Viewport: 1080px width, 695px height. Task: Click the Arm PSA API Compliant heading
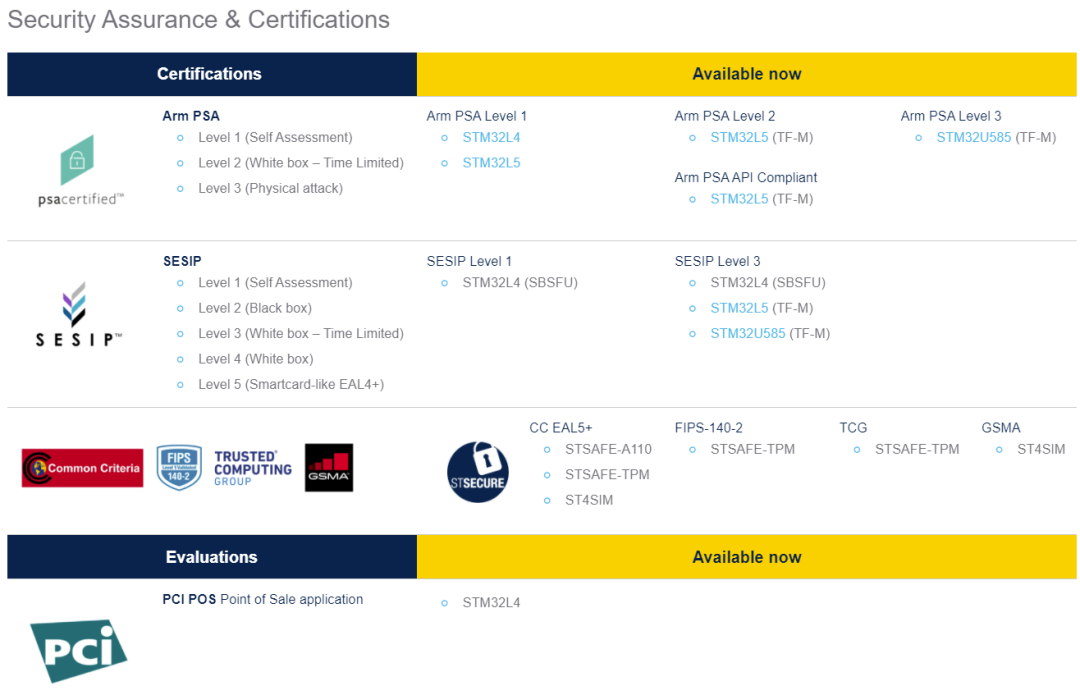(745, 177)
